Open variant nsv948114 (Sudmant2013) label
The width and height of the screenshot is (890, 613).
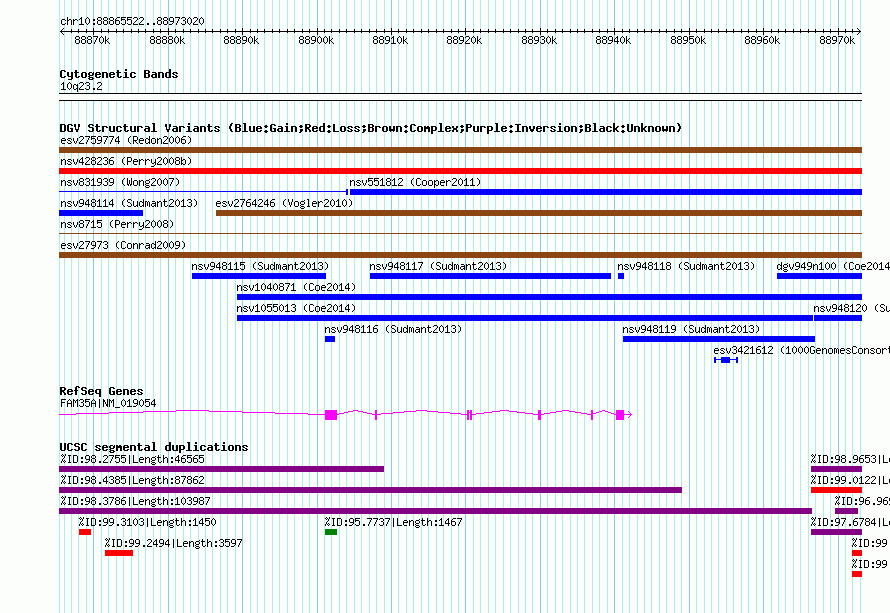pyautogui.click(x=129, y=203)
